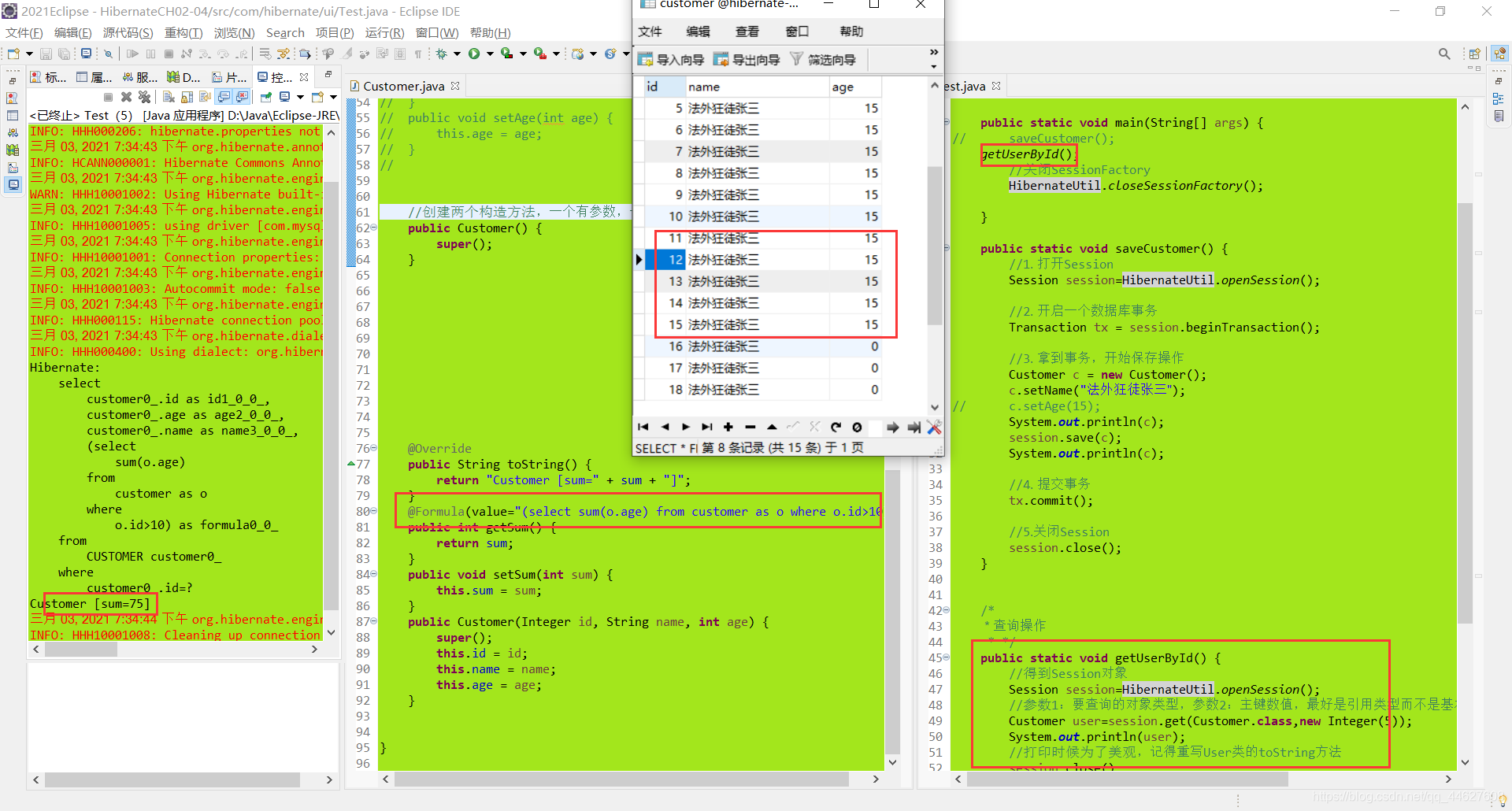This screenshot has height=811, width=1512.
Task: Open the Display Selected Console dropdown
Action: [301, 97]
